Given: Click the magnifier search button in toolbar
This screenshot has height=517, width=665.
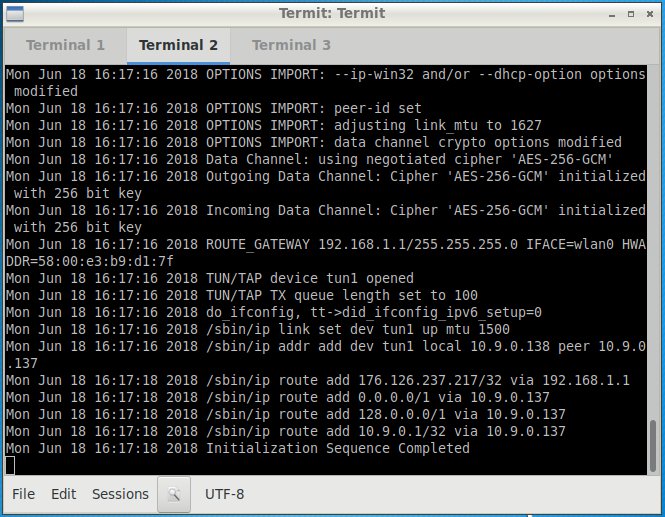Looking at the screenshot, I should pos(174,494).
